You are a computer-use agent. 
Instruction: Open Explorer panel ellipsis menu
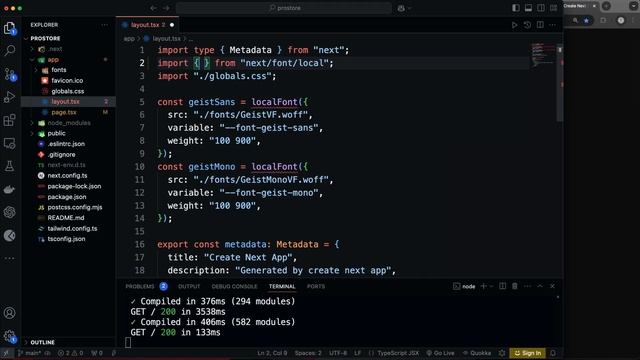click(104, 25)
